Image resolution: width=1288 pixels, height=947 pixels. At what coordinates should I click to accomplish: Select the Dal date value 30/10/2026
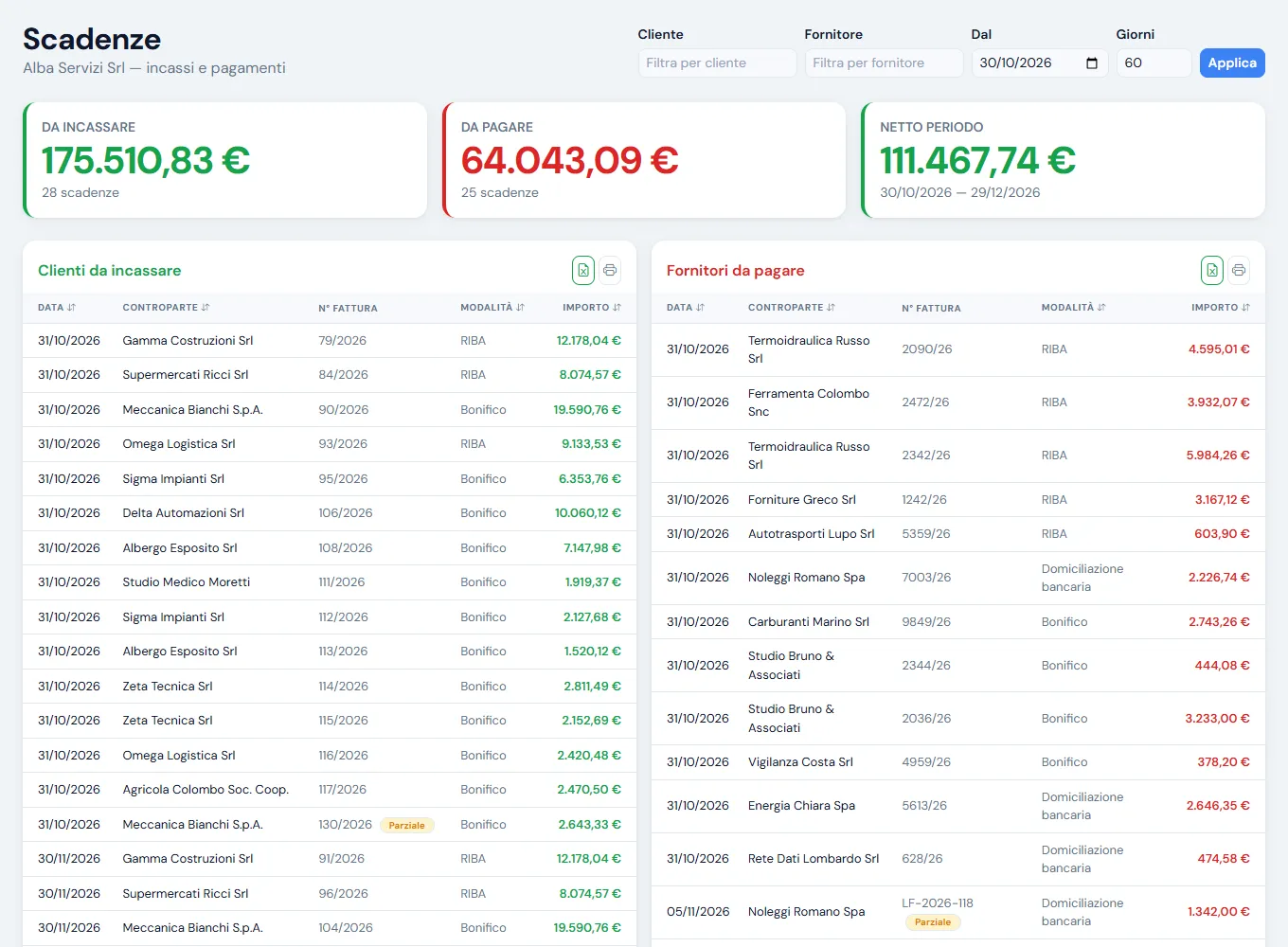click(1015, 63)
